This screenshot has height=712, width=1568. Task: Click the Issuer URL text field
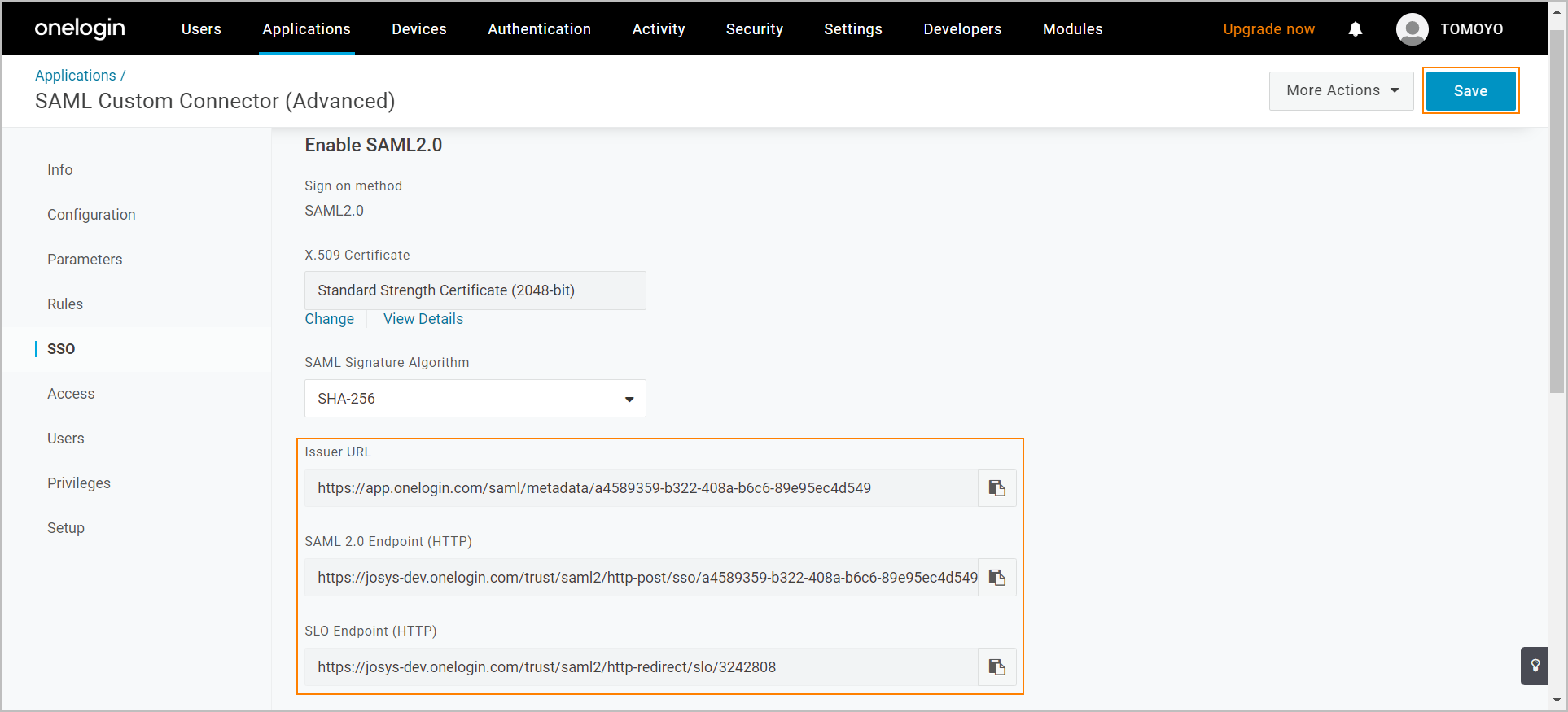coord(642,488)
